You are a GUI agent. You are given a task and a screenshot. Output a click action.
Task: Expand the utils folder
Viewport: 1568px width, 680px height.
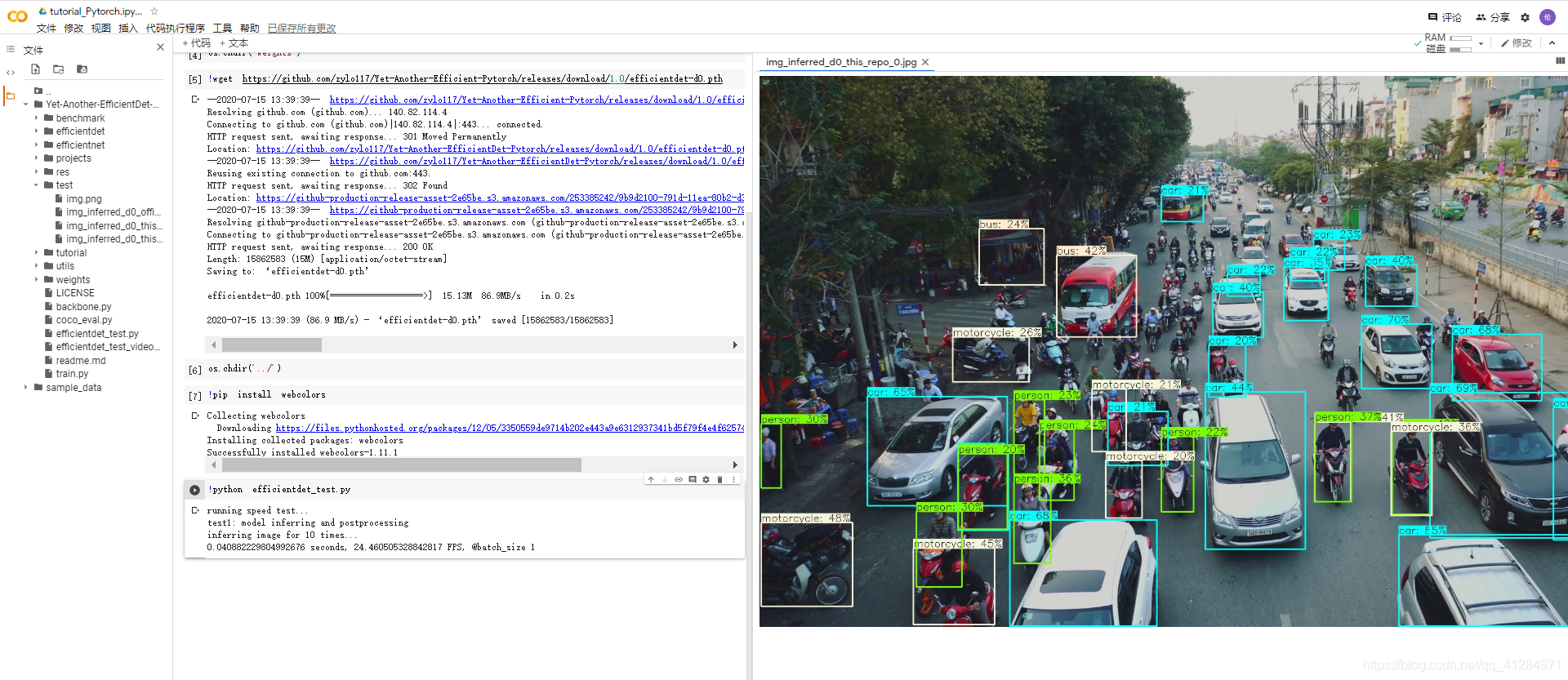(x=37, y=266)
